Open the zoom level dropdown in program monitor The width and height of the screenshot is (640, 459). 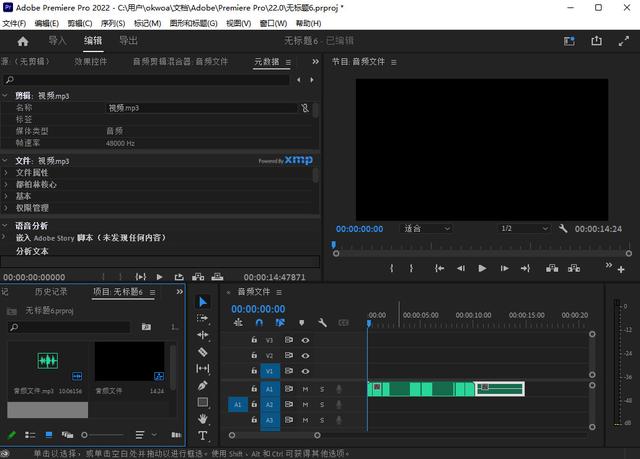point(426,228)
